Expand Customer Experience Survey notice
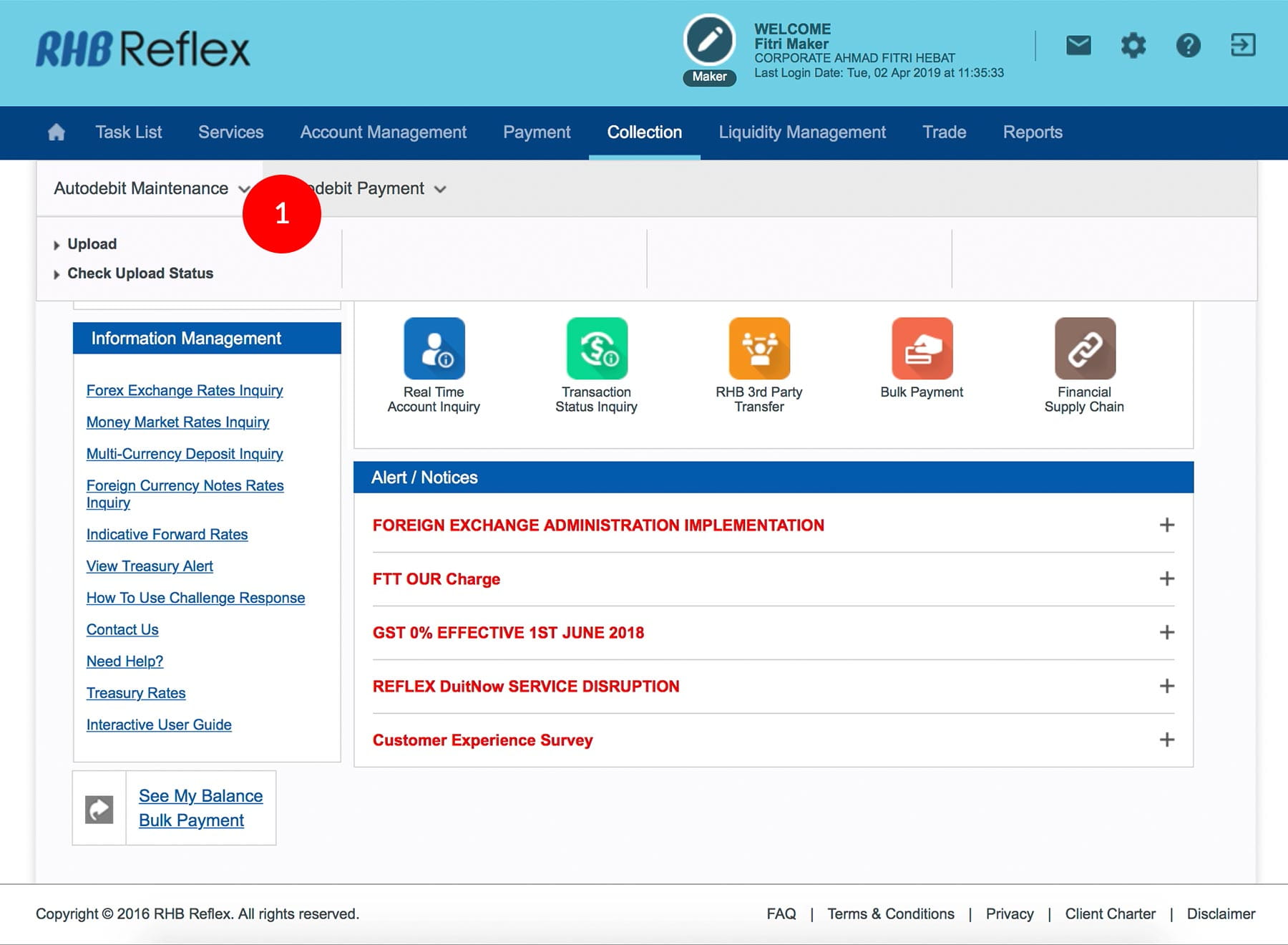This screenshot has height=945, width=1288. click(1166, 740)
